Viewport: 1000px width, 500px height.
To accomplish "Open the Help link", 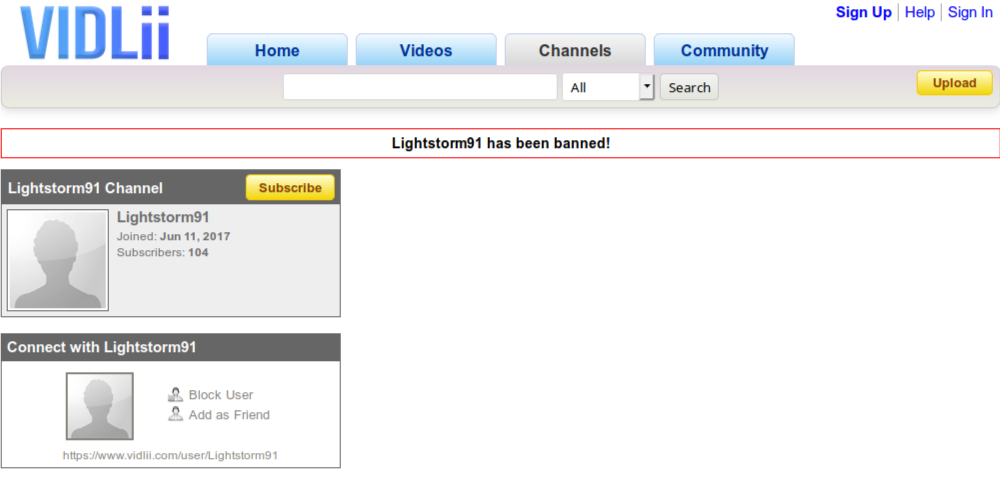I will [920, 12].
